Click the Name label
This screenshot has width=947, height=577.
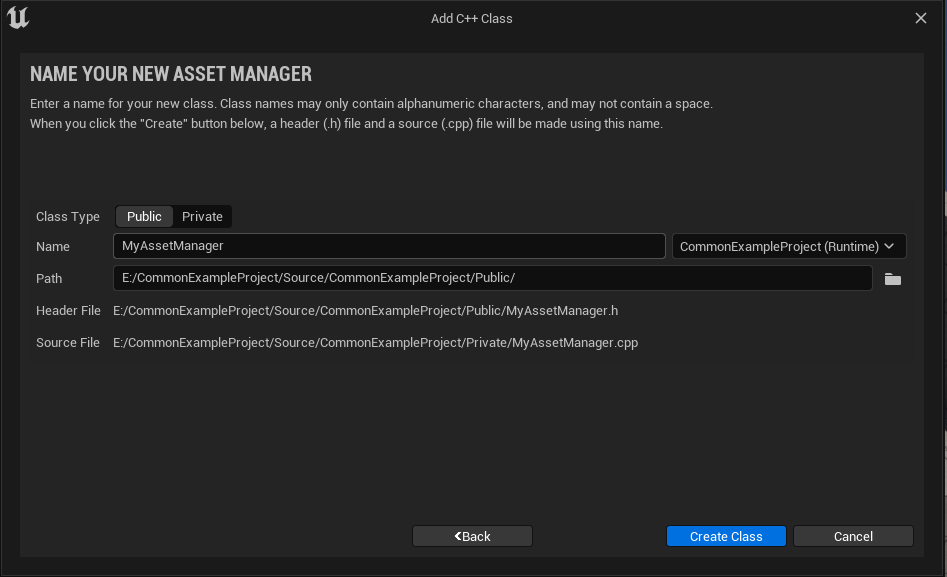[x=53, y=247]
